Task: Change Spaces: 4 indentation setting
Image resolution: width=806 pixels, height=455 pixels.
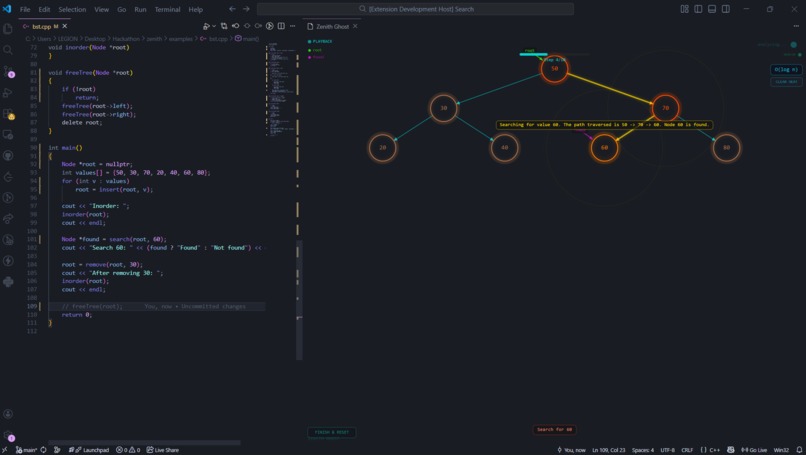Action: pos(643,450)
